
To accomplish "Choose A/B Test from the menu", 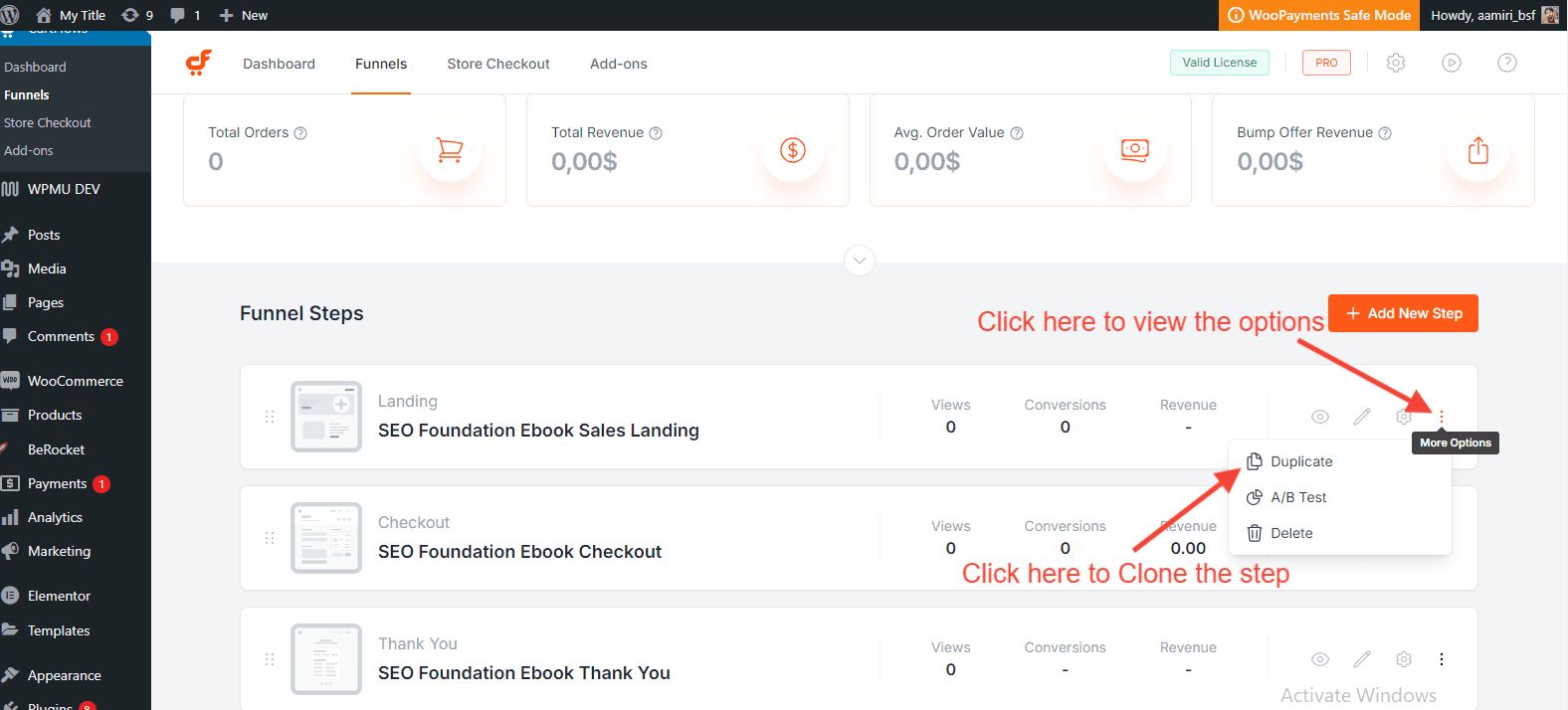I will 1297,497.
